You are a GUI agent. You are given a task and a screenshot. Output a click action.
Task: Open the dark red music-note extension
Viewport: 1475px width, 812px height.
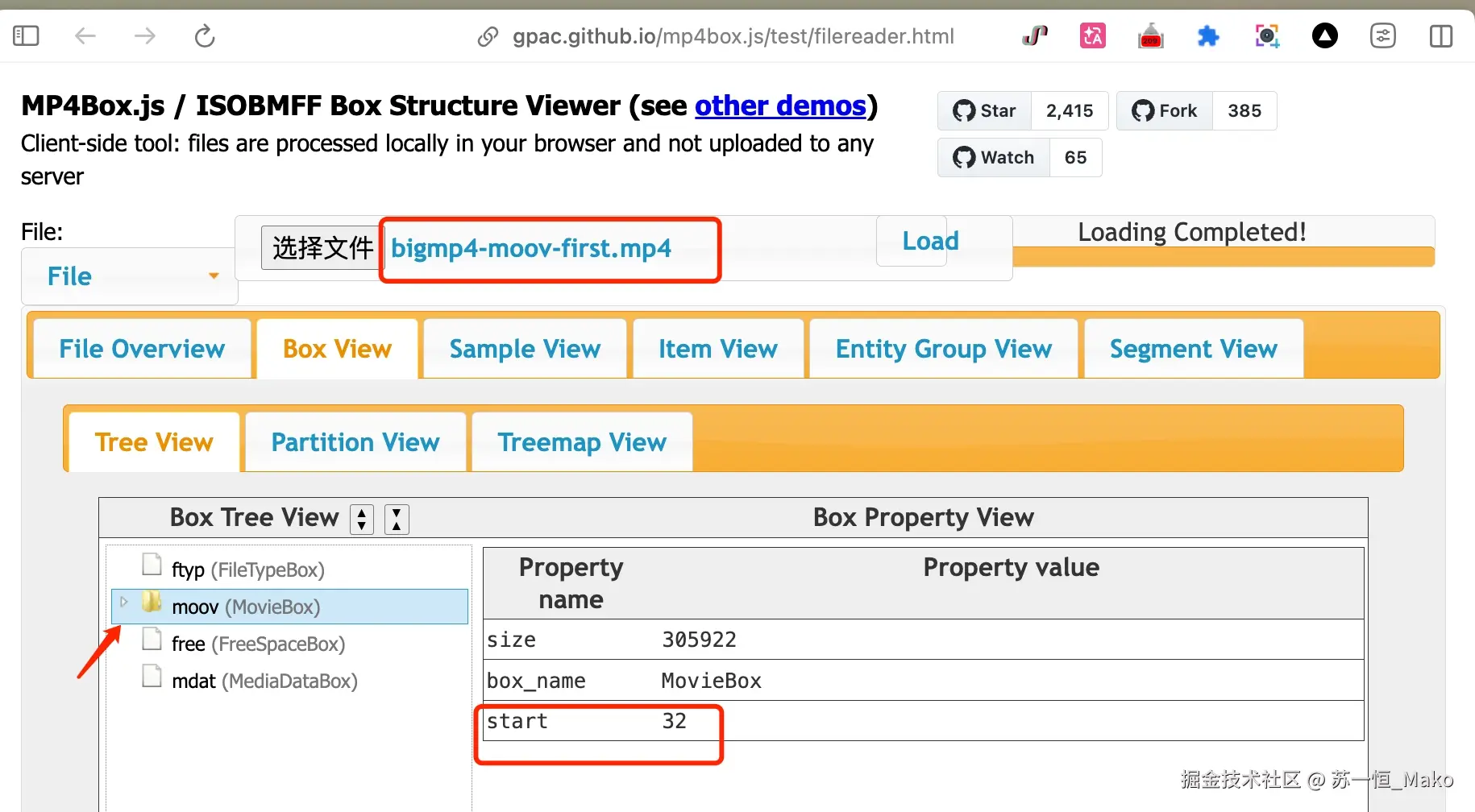point(1035,35)
